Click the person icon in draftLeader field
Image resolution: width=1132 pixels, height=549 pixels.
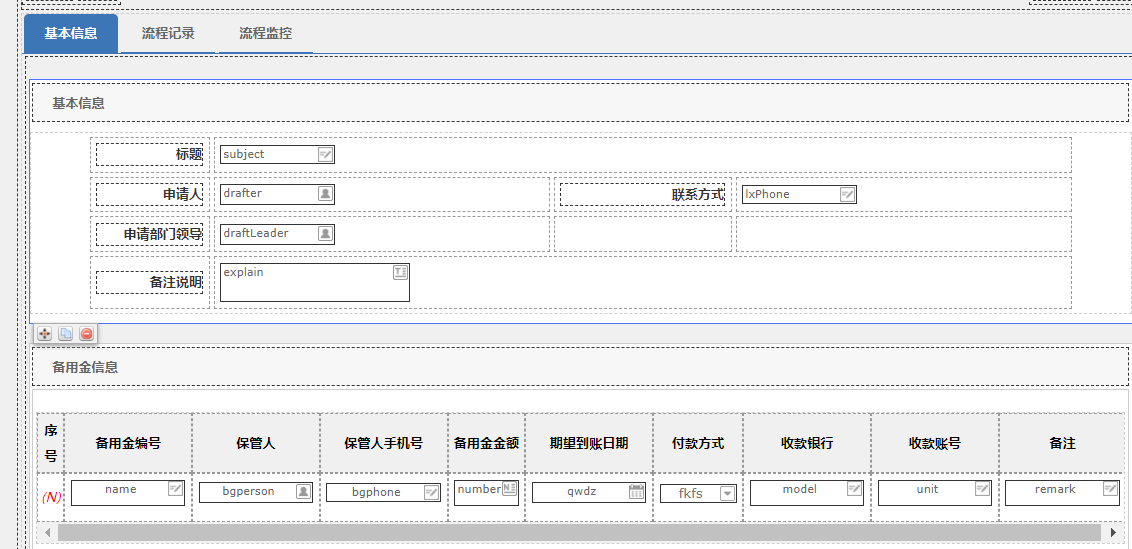(x=326, y=233)
